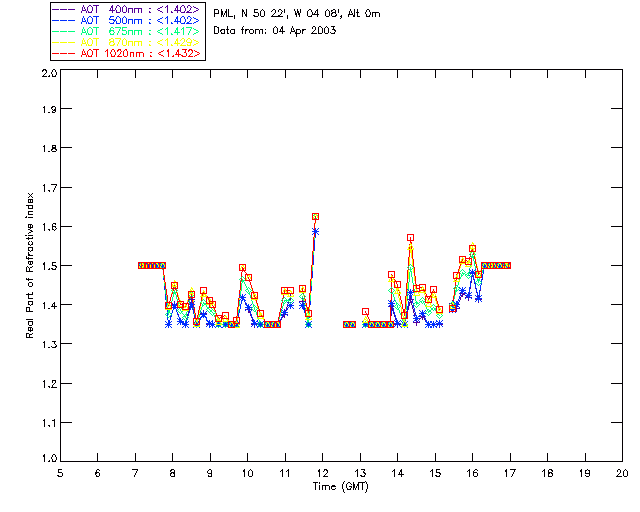Screen dimensions: 640x512
Task: Click x-axis tick label 13
Action: [360, 473]
